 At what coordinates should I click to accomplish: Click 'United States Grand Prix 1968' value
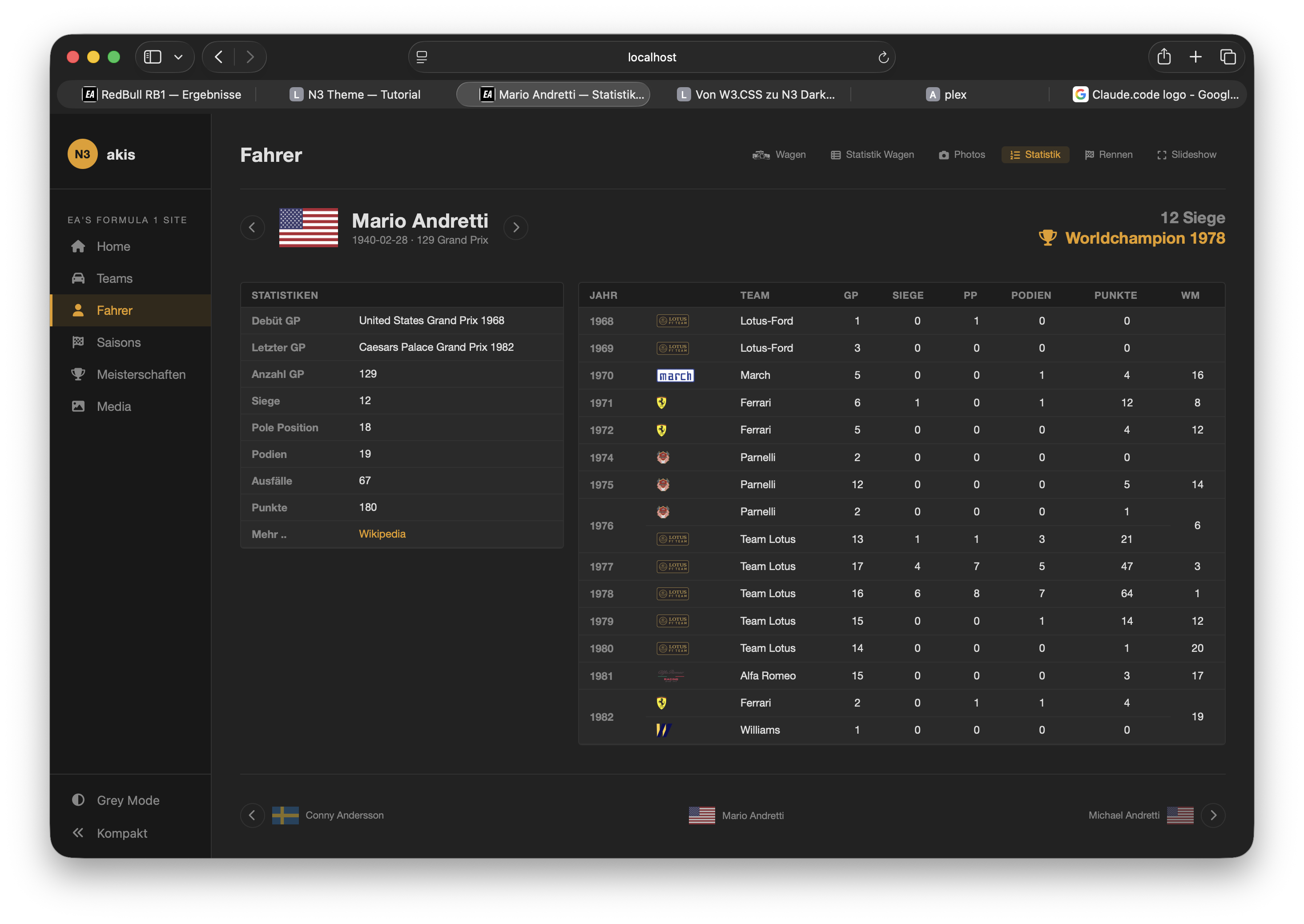click(431, 321)
